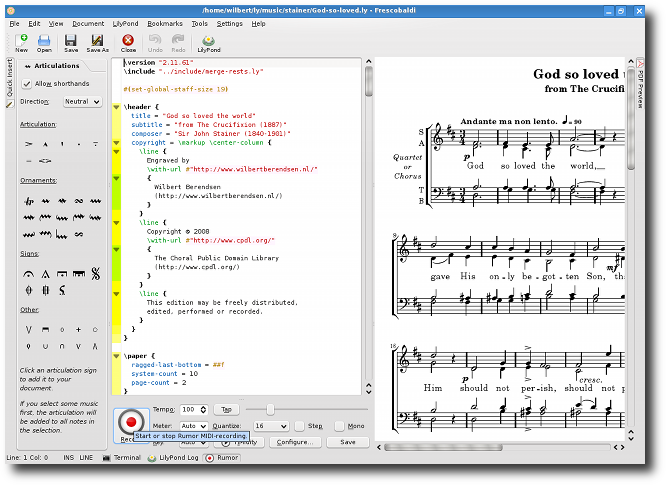The width and height of the screenshot is (666, 485).
Task: Open the Tools menu
Action: [200, 23]
